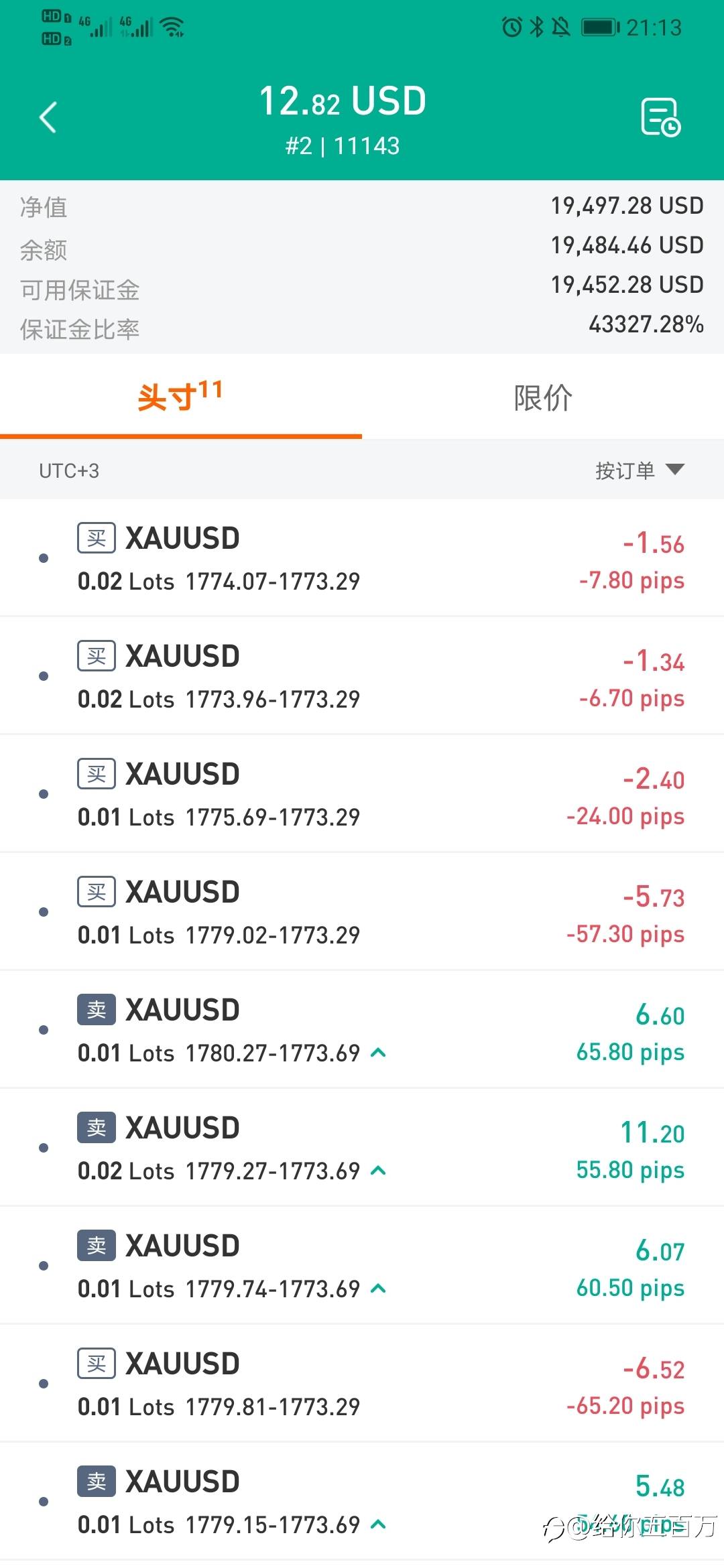724x1568 pixels.
Task: Expand the 1779.74-1773.69 sell position chevron
Action: pyautogui.click(x=379, y=1289)
